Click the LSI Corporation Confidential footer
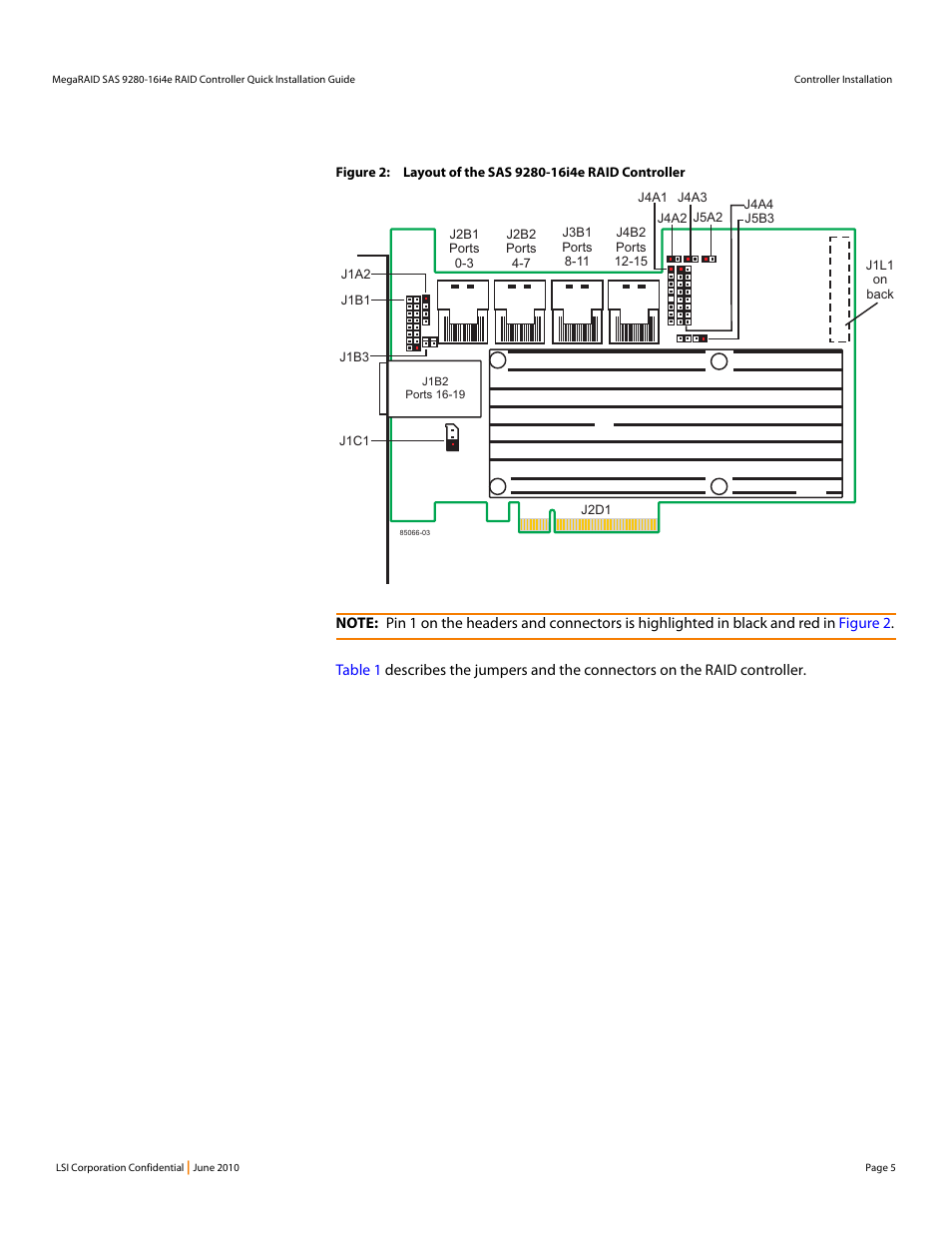Image resolution: width=952 pixels, height=1233 pixels. [x=120, y=1167]
